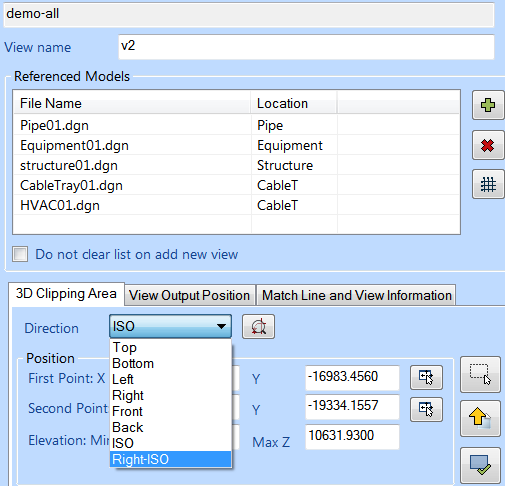The image size is (505, 486).
Task: Click the View name input field
Action: click(306, 47)
